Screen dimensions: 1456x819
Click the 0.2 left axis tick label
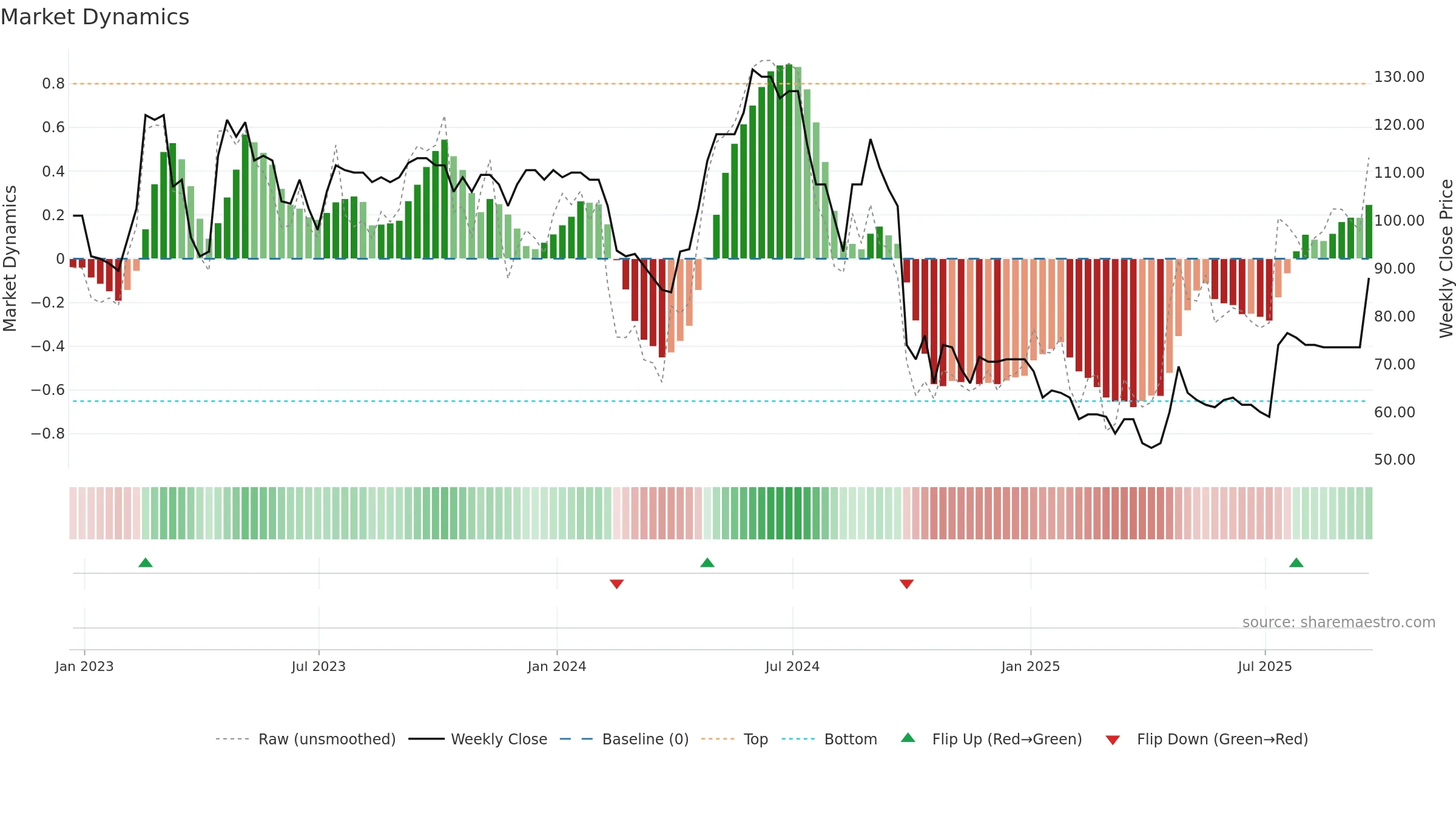click(53, 215)
